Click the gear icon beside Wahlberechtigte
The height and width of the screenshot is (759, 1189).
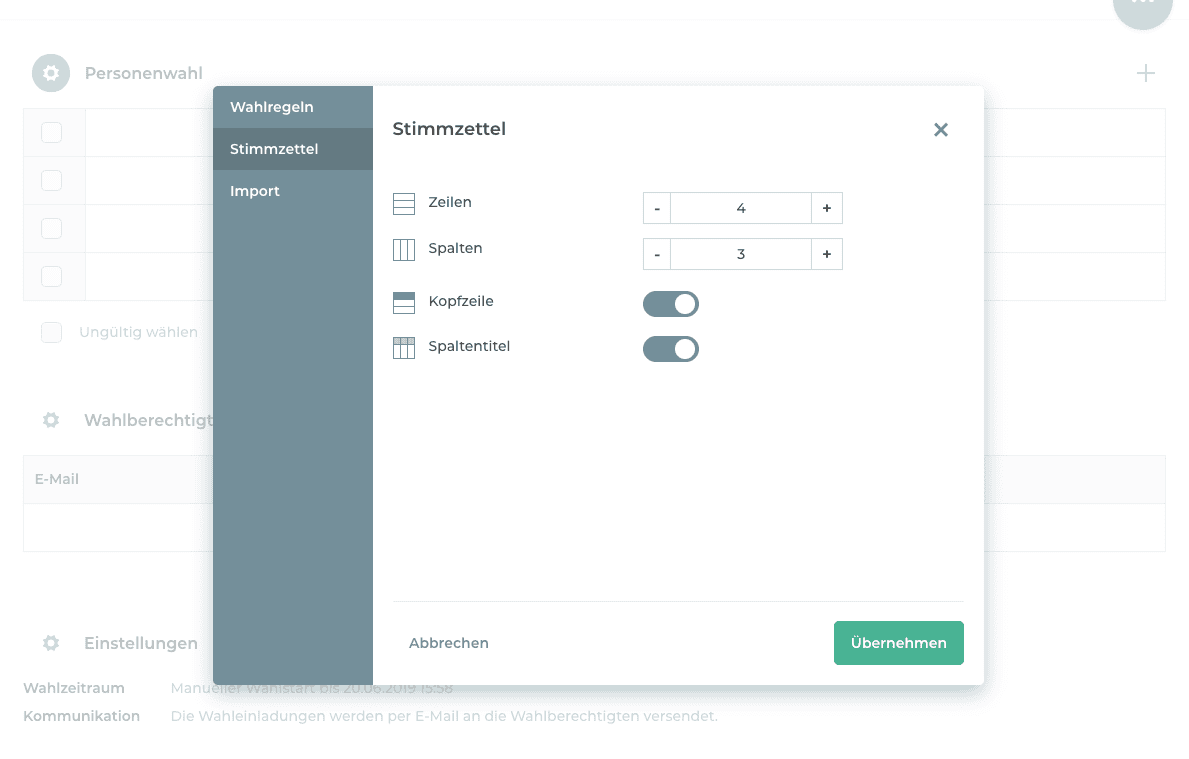coord(51,420)
